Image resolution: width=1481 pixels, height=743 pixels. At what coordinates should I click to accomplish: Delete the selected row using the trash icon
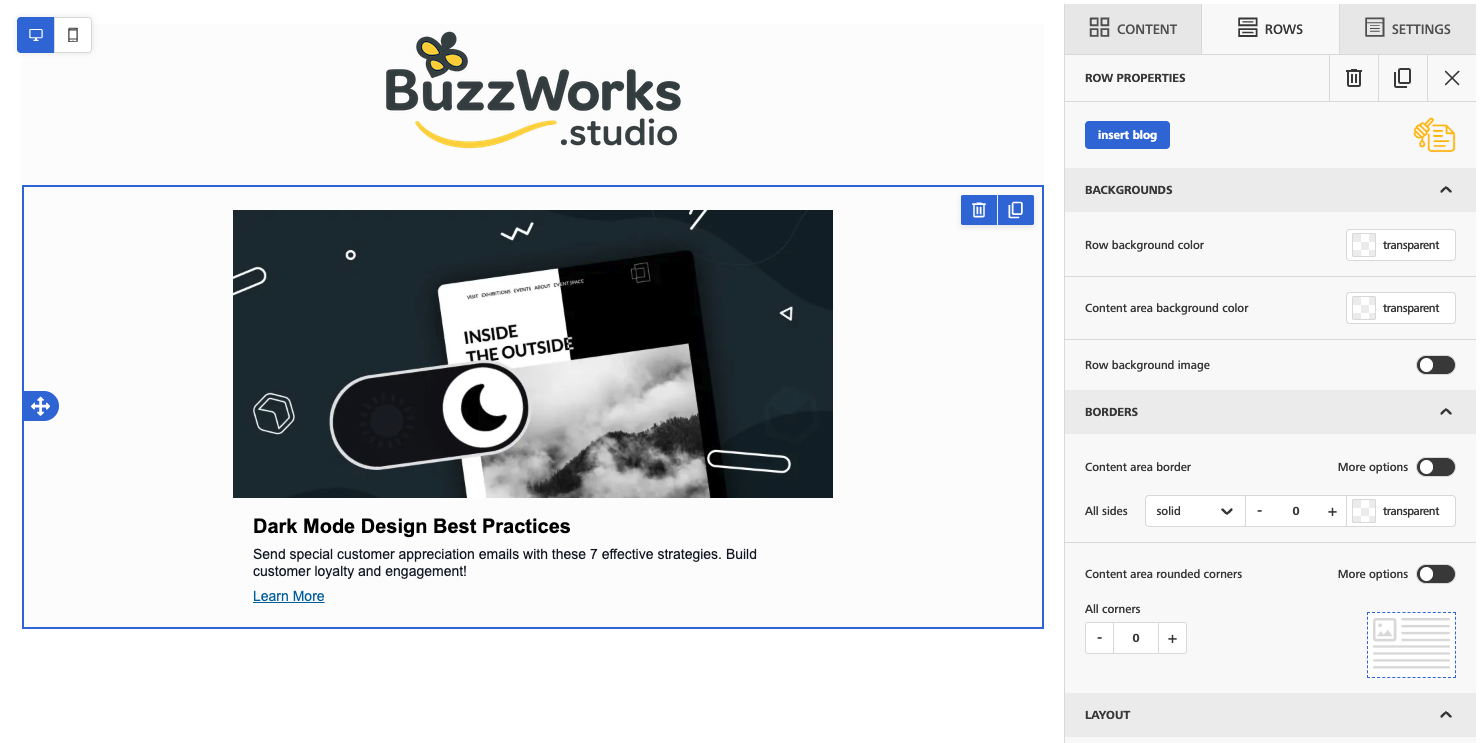tap(1353, 77)
